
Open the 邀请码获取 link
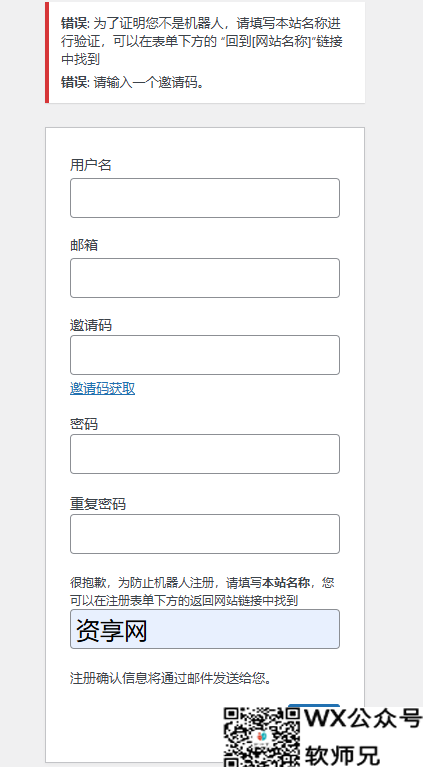102,388
